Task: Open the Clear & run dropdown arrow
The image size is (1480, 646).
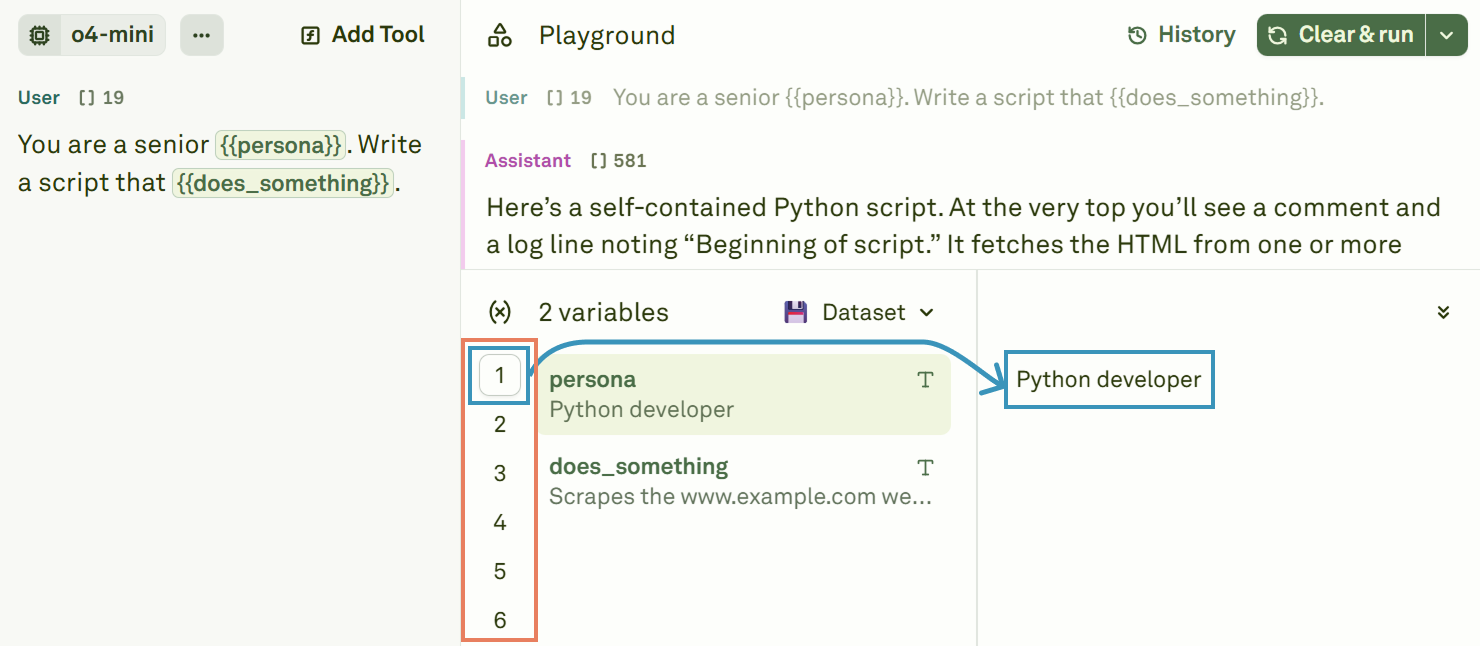Action: pos(1446,34)
